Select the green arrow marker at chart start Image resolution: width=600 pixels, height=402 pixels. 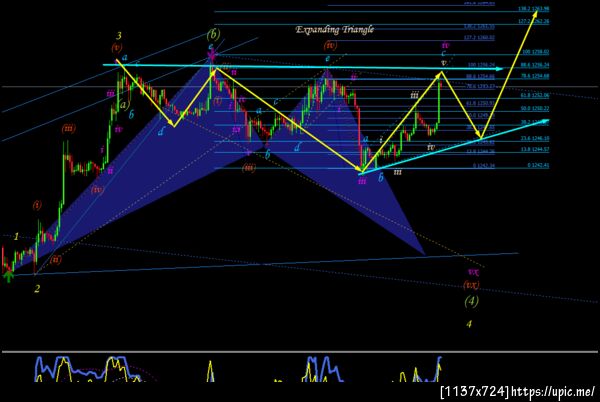click(x=8, y=275)
